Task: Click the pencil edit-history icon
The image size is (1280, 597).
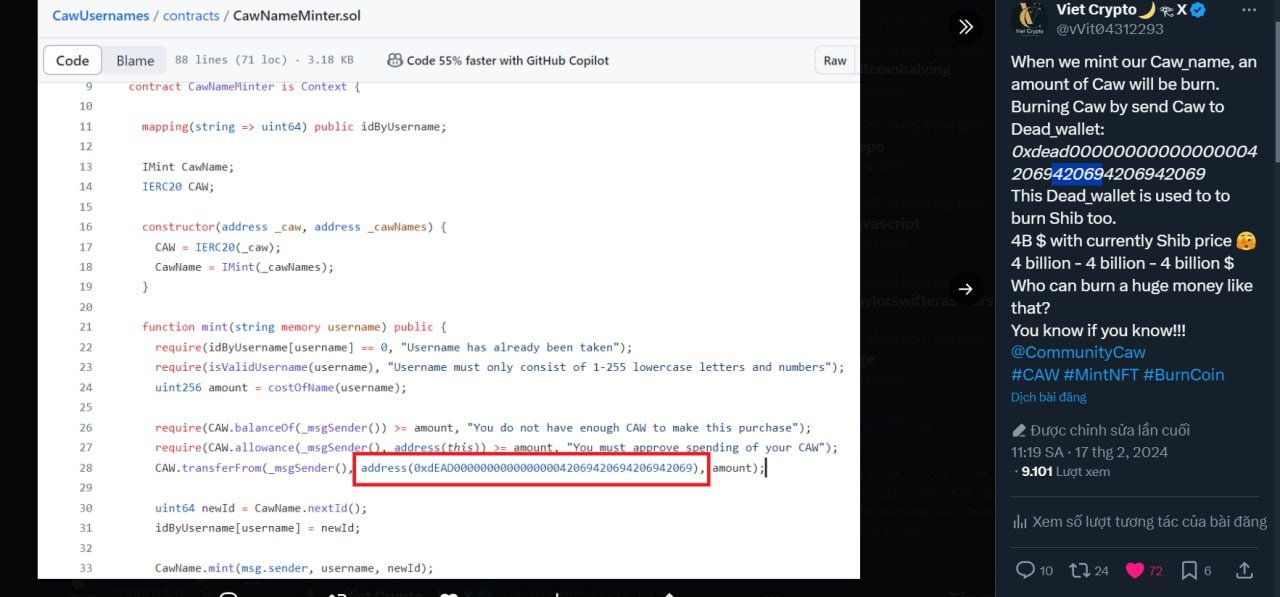Action: pyautogui.click(x=1019, y=430)
